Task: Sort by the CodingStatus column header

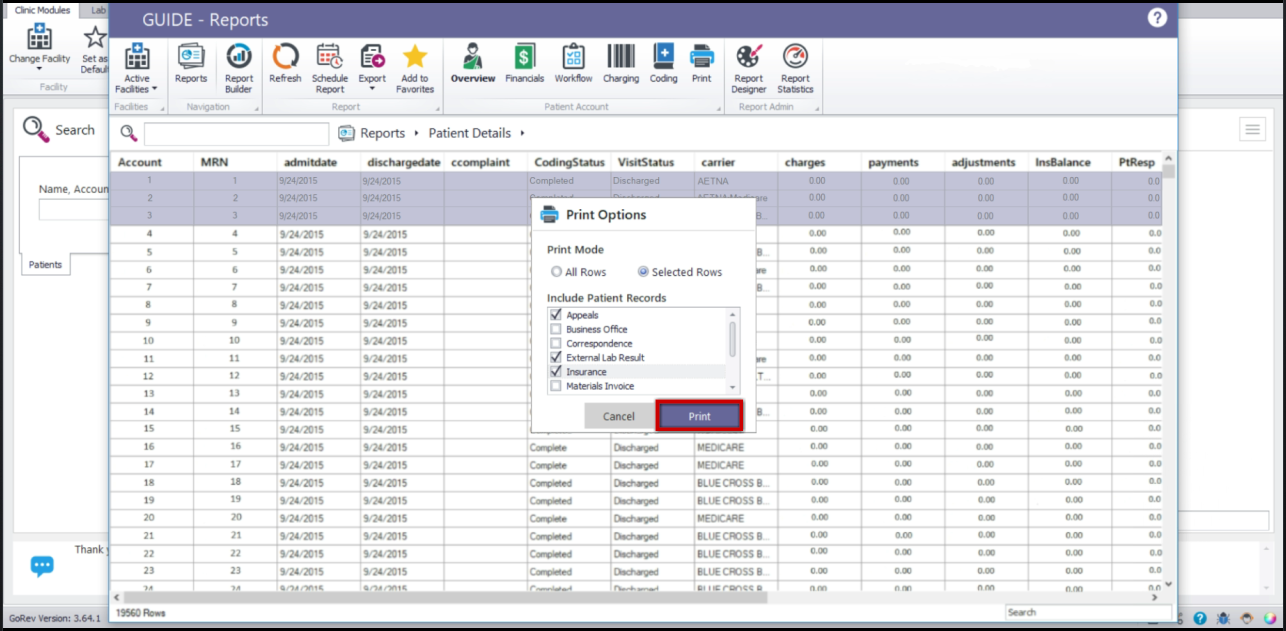Action: coord(569,162)
